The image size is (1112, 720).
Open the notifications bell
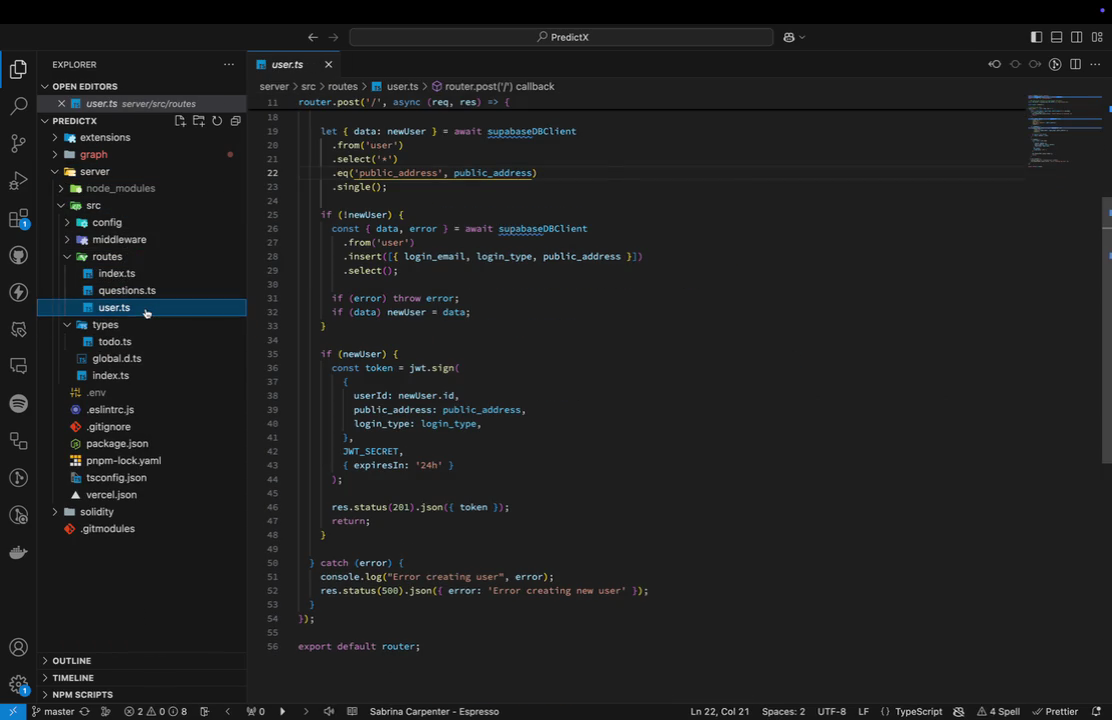[x=1096, y=711]
